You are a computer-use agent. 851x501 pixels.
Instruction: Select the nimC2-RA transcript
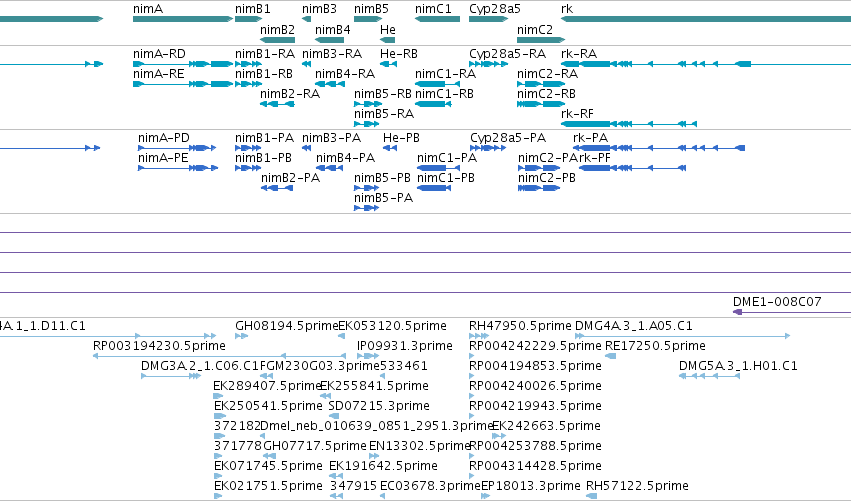pyautogui.click(x=541, y=84)
